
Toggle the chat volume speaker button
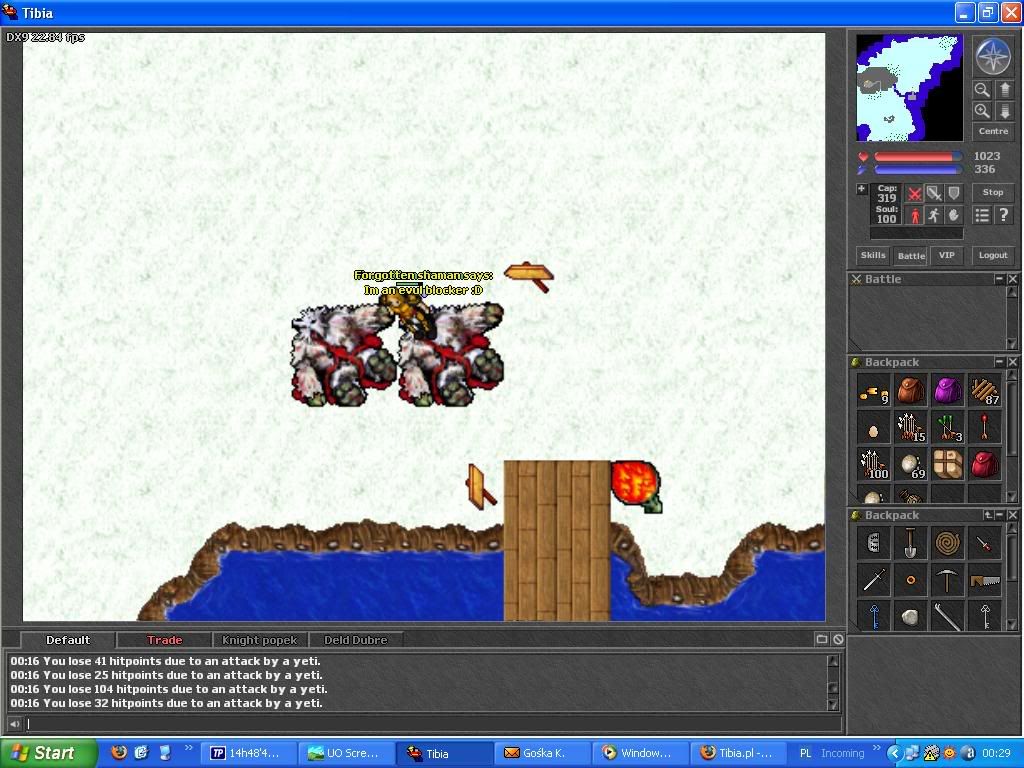click(x=14, y=724)
